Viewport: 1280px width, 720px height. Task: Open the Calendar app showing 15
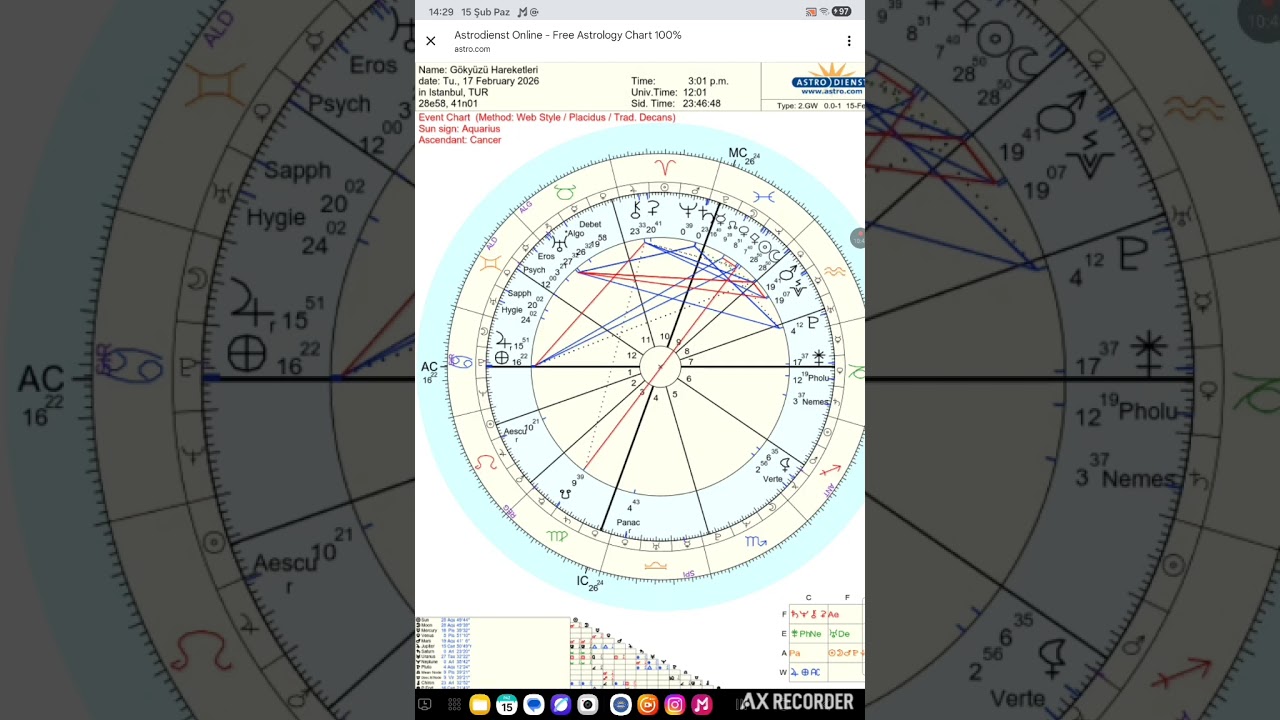point(507,705)
